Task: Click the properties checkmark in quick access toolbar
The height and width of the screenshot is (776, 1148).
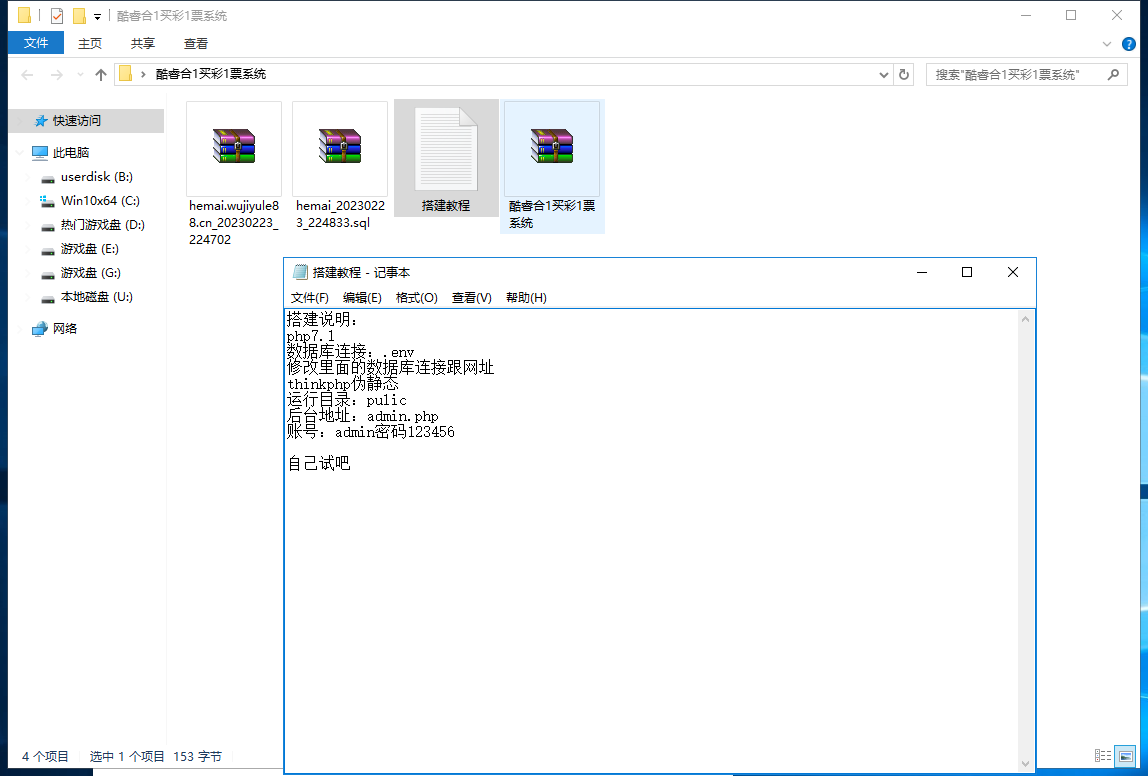Action: 57,16
